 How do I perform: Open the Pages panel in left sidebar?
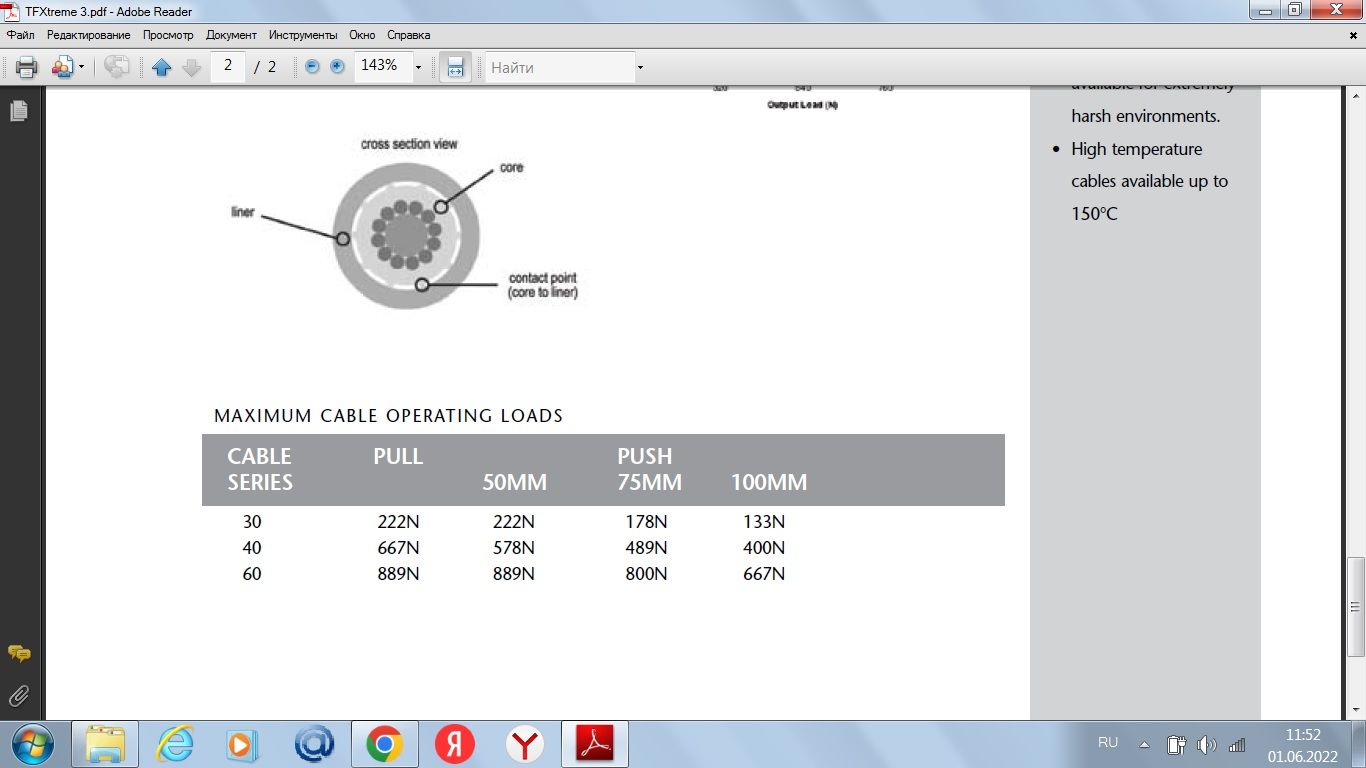(18, 111)
